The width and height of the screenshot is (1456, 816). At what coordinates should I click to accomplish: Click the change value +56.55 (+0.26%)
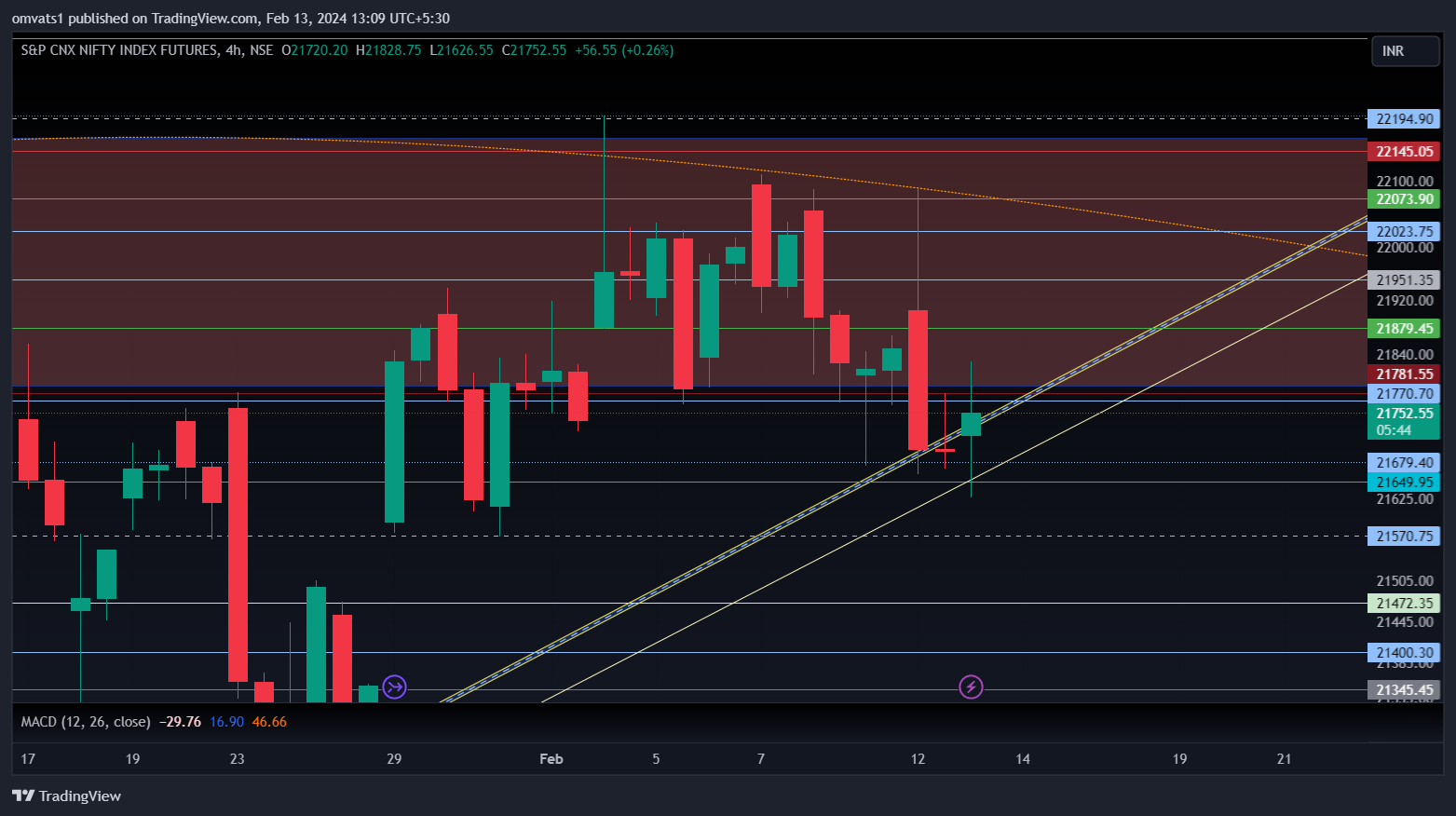click(624, 50)
